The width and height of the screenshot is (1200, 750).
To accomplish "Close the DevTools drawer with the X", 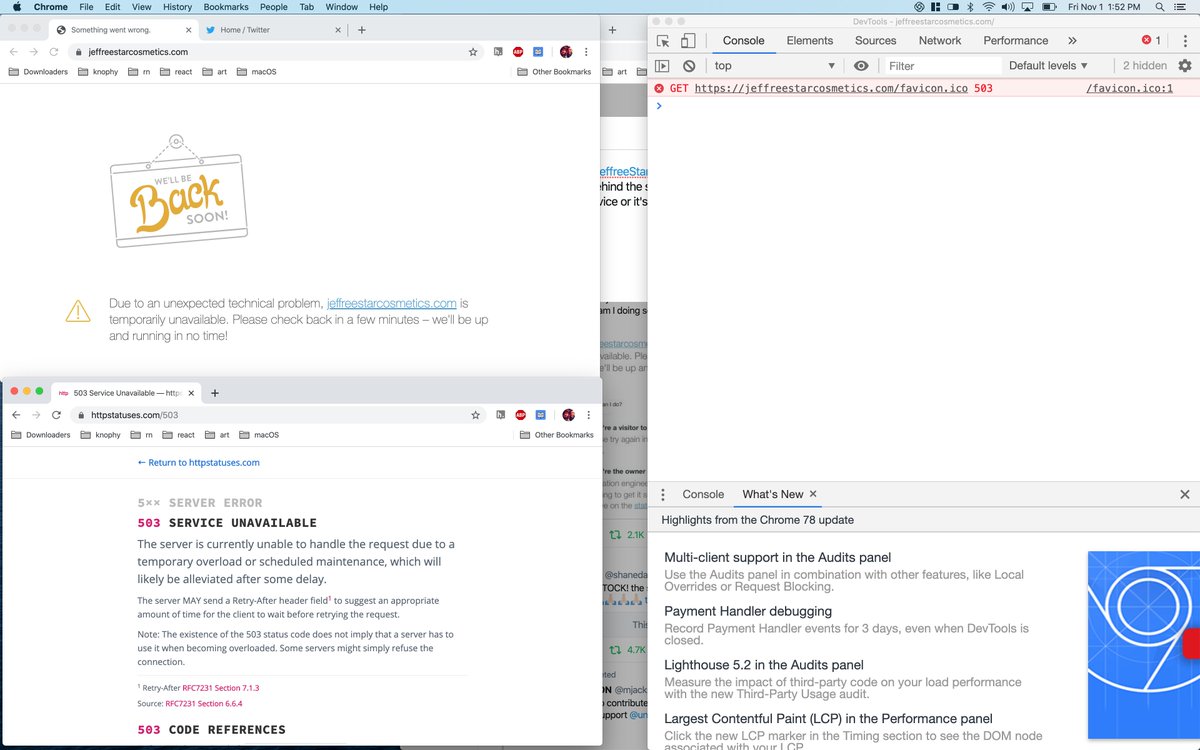I will 1185,494.
